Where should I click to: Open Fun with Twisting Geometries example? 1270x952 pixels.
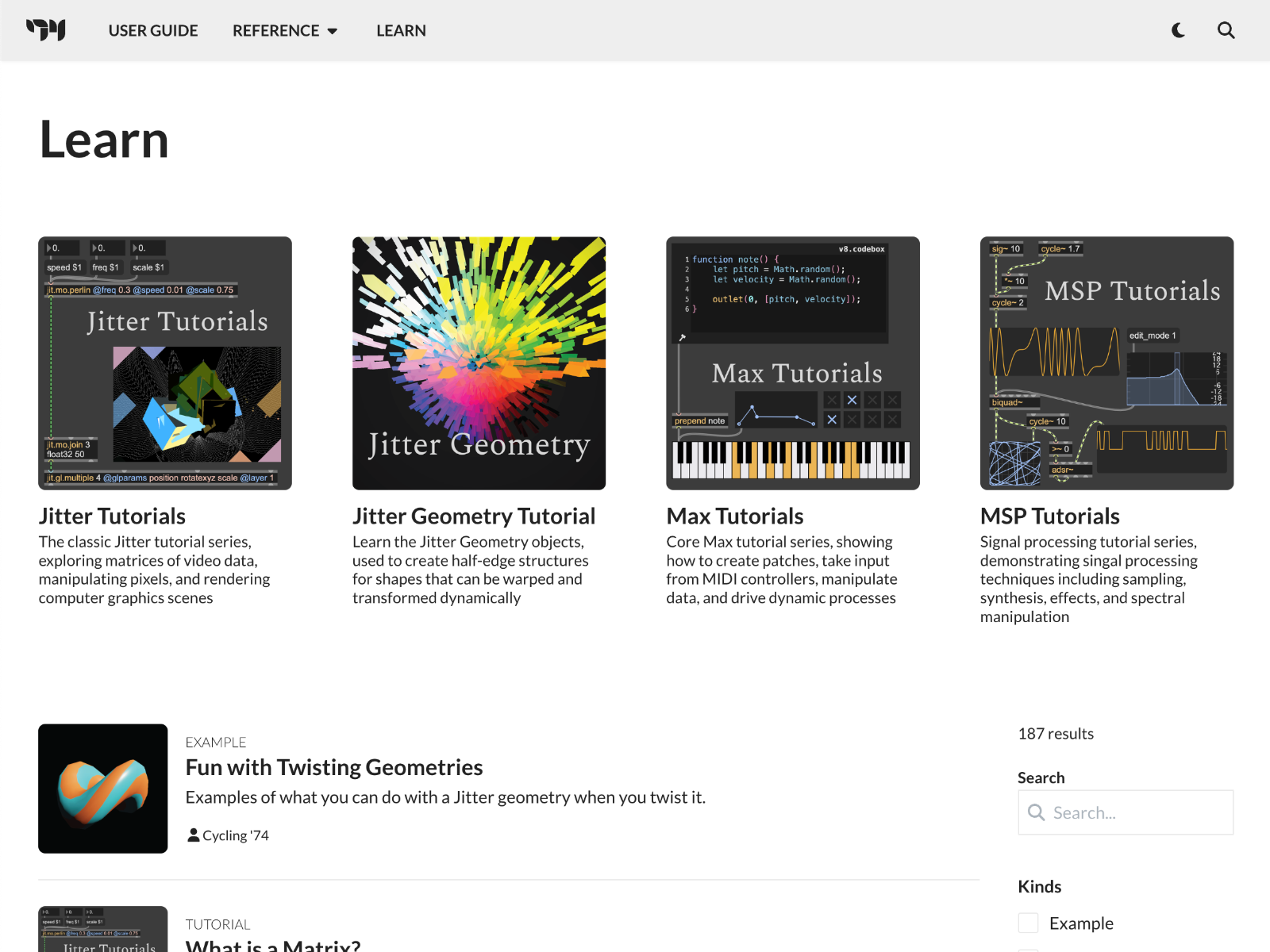tap(334, 767)
